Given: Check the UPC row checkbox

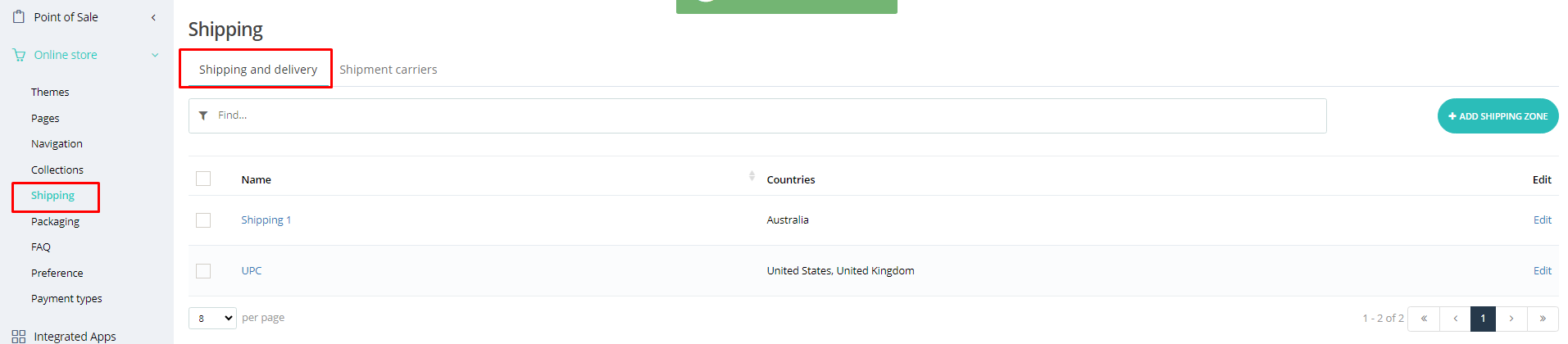Looking at the screenshot, I should [x=203, y=271].
